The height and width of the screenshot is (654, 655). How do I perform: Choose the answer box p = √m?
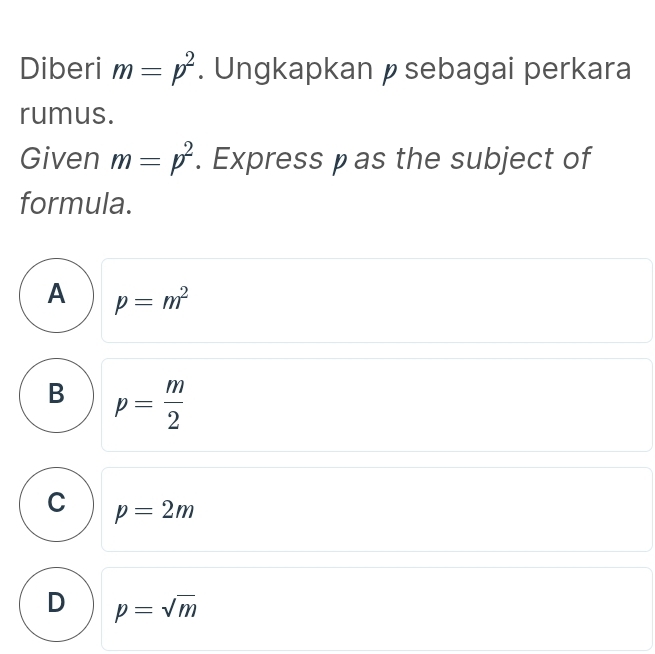tap(376, 608)
